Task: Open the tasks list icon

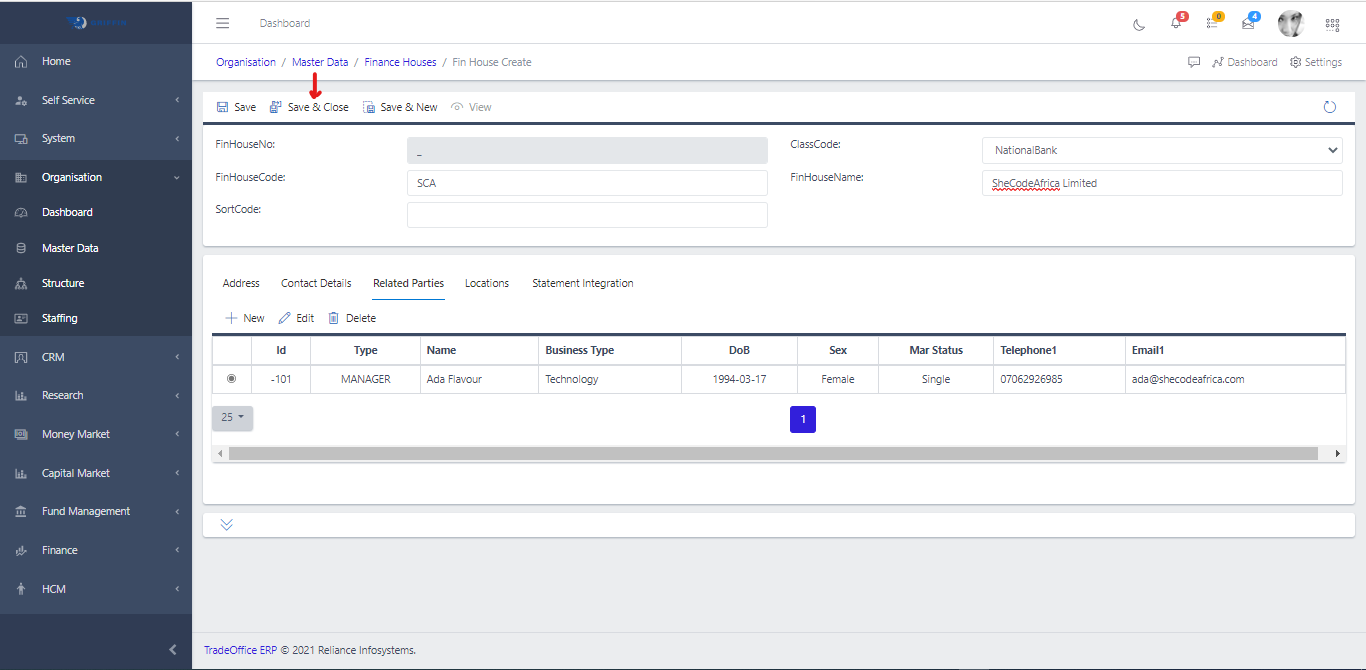Action: [1212, 24]
